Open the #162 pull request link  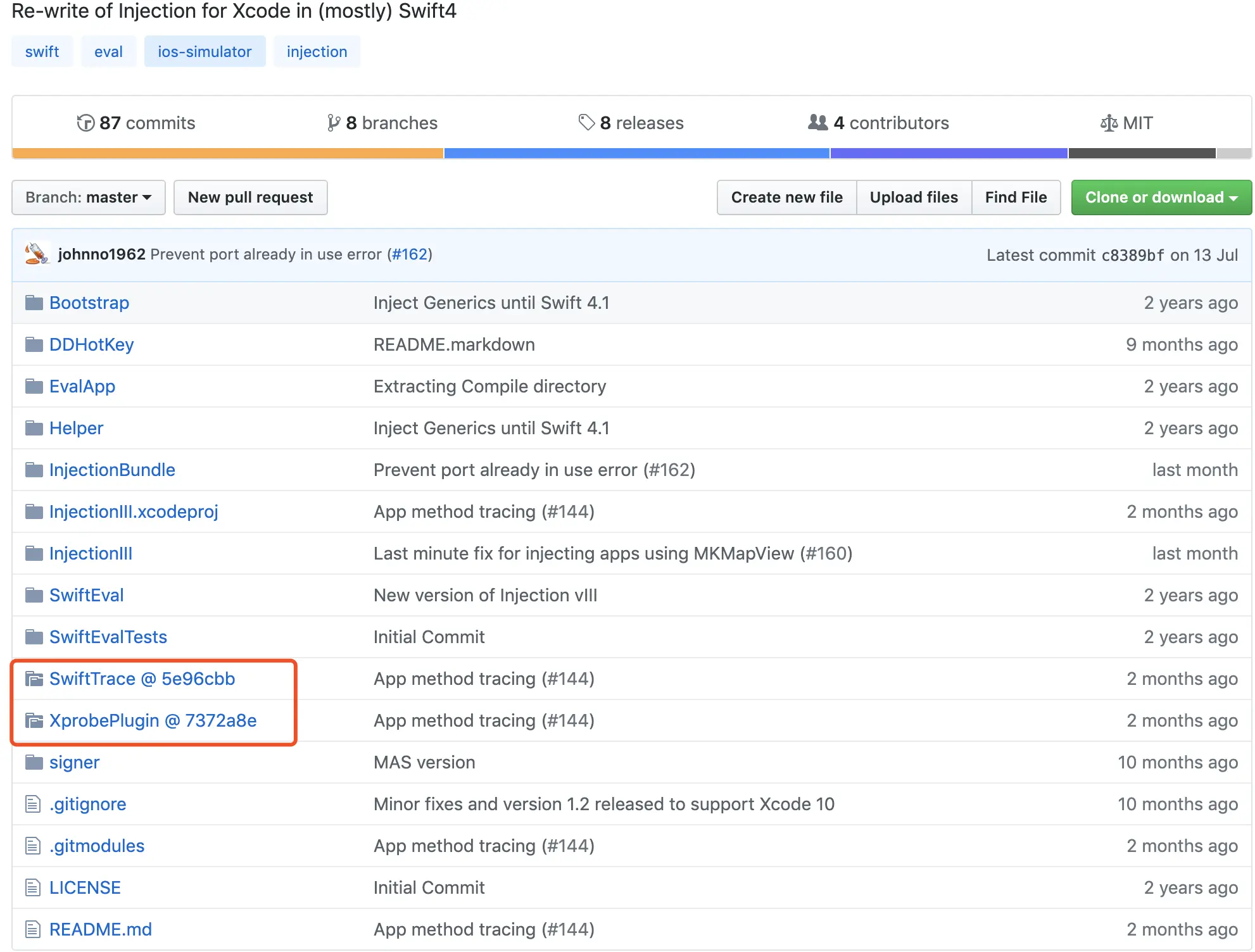pyautogui.click(x=410, y=254)
